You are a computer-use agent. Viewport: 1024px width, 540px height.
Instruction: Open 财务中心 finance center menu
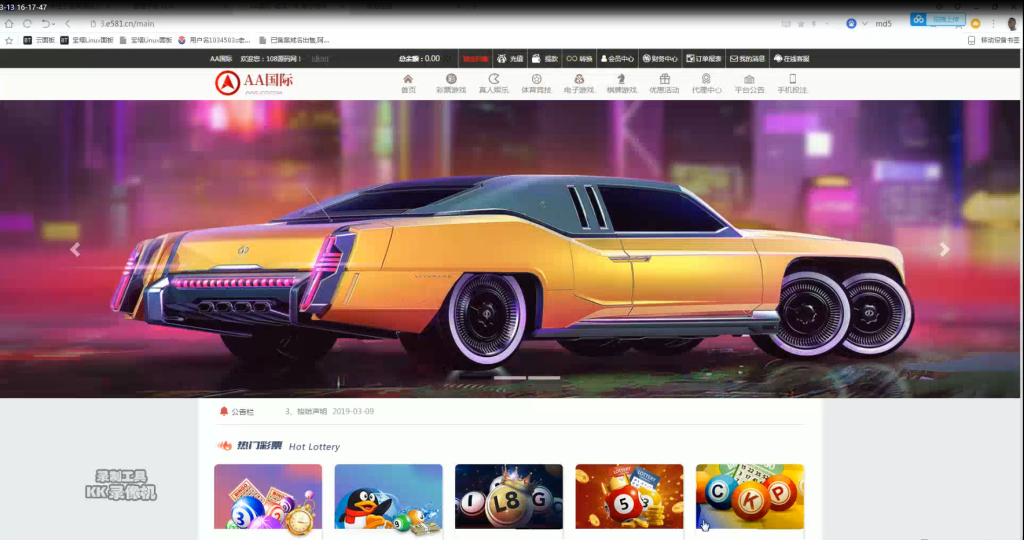[660, 59]
